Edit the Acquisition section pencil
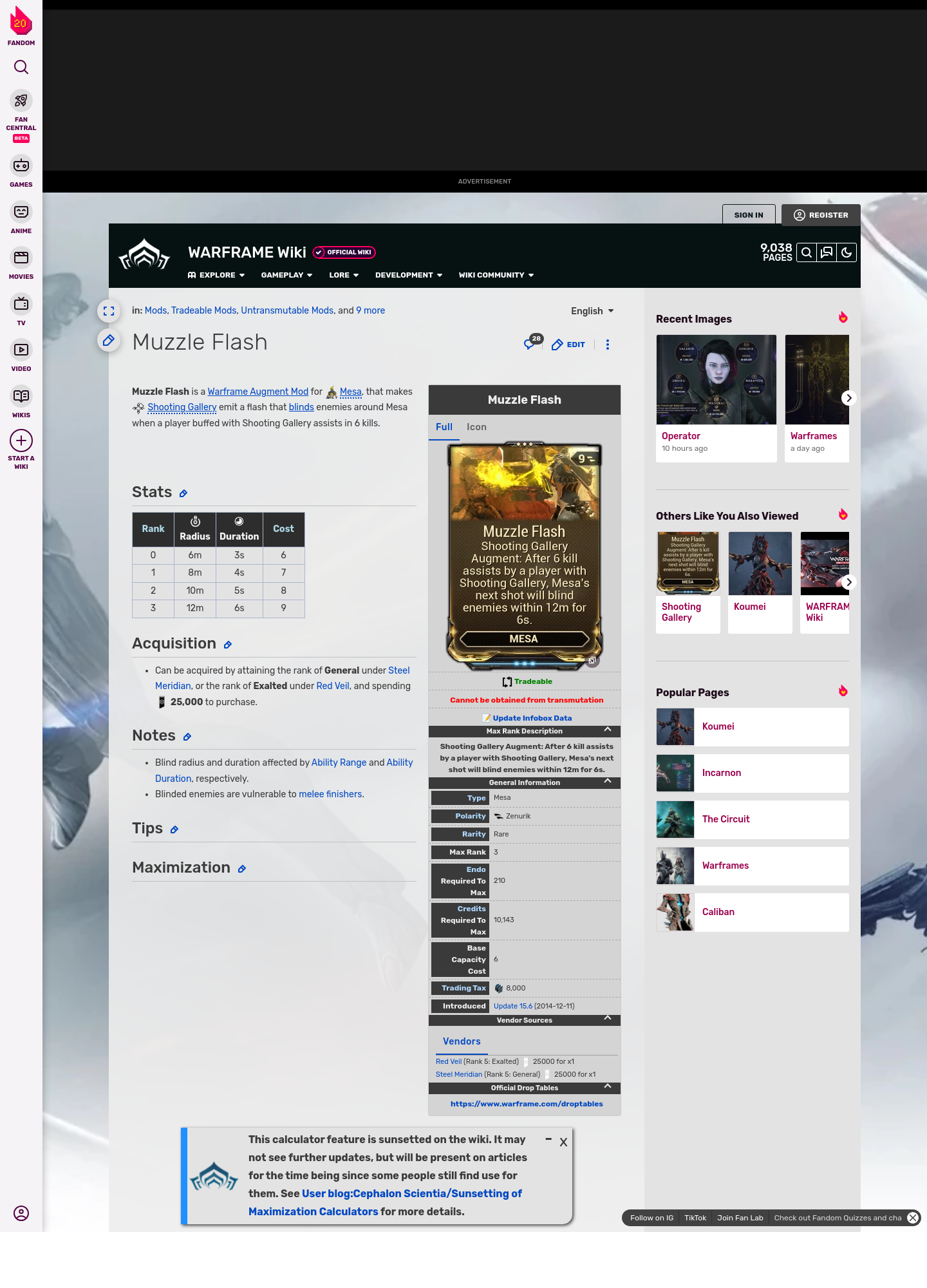Viewport: 927px width, 1288px height. point(228,645)
